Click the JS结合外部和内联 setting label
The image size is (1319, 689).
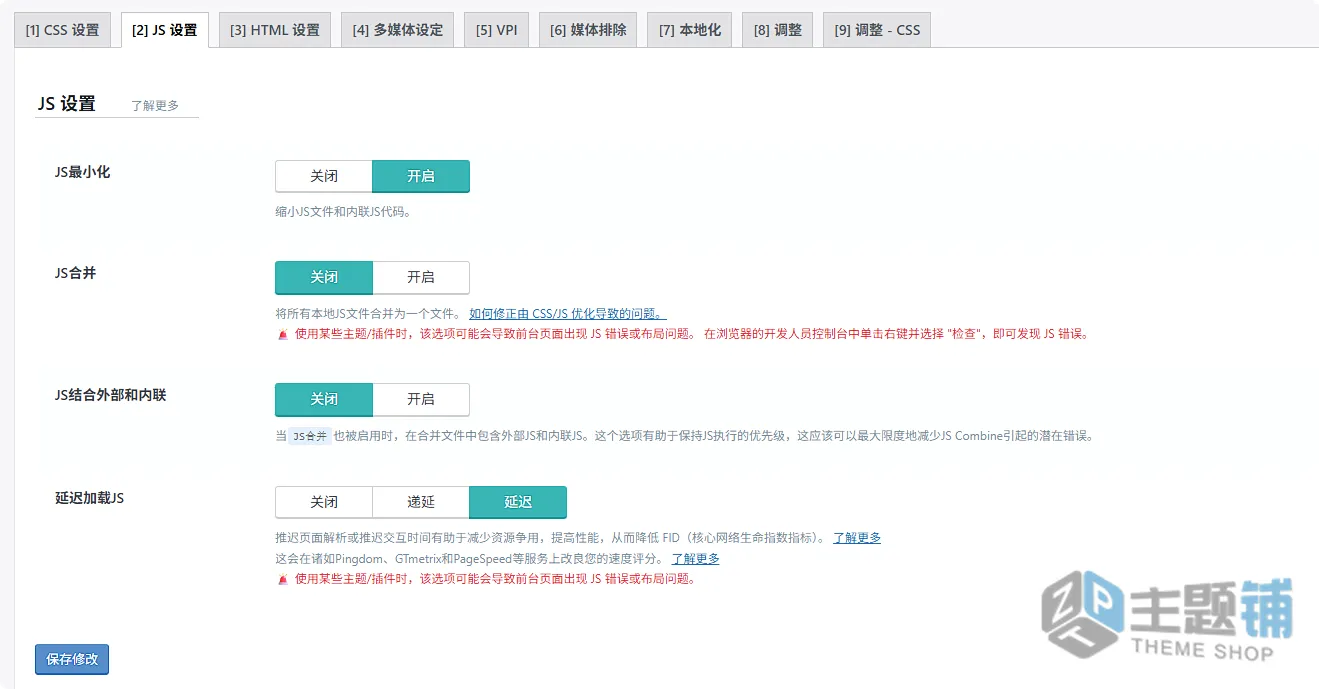coord(110,395)
